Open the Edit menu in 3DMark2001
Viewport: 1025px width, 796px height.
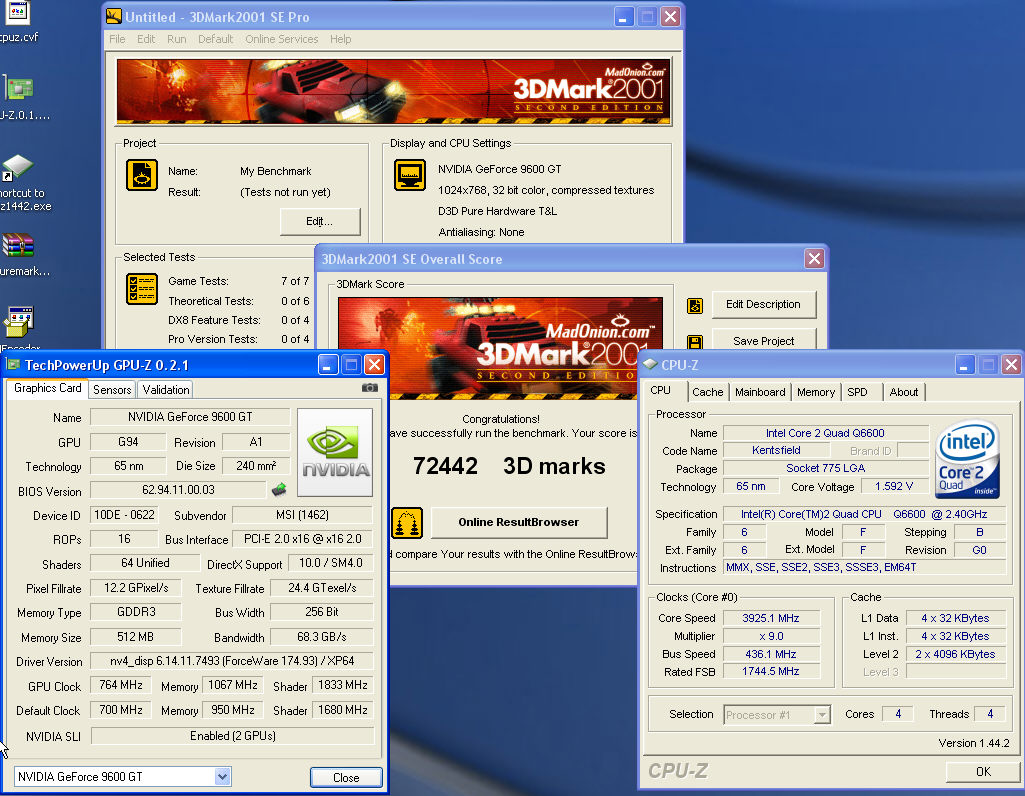[146, 39]
